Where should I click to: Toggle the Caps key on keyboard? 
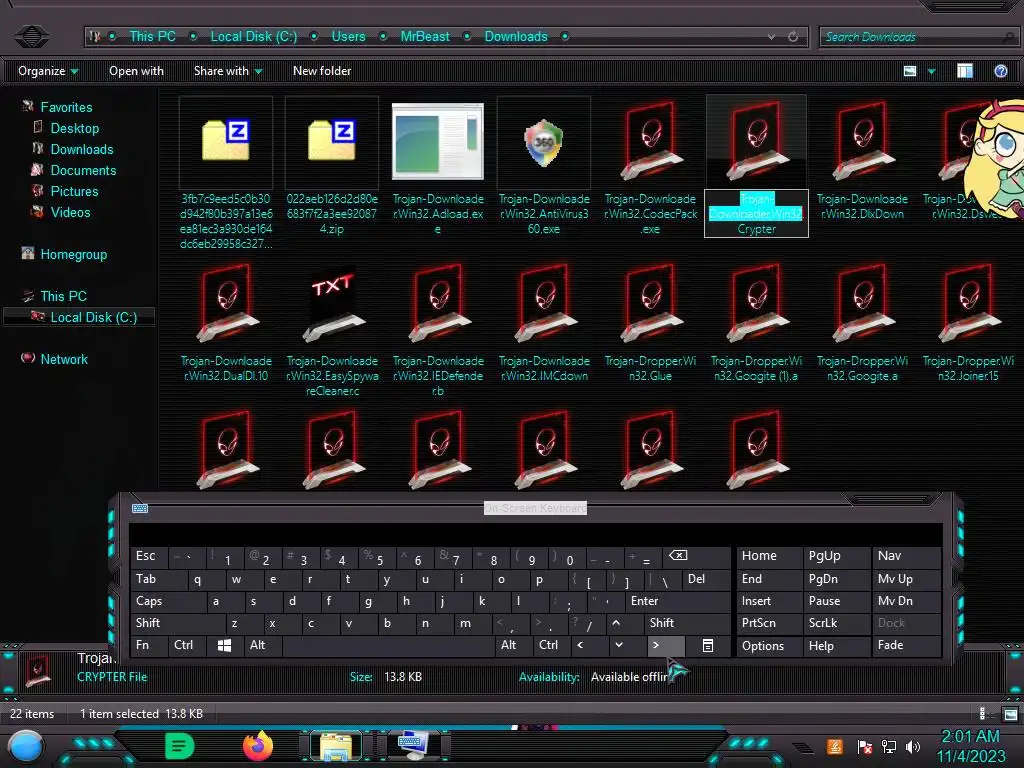[x=168, y=601]
